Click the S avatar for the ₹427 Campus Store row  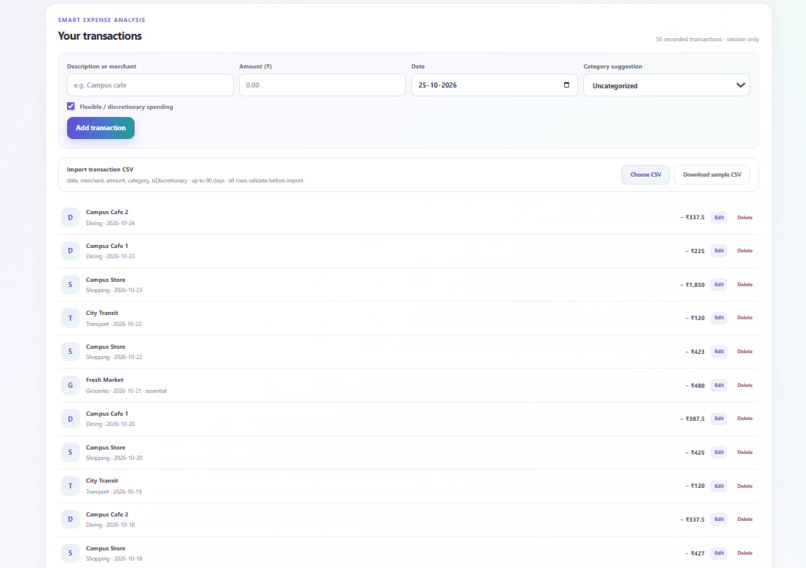tap(70, 553)
